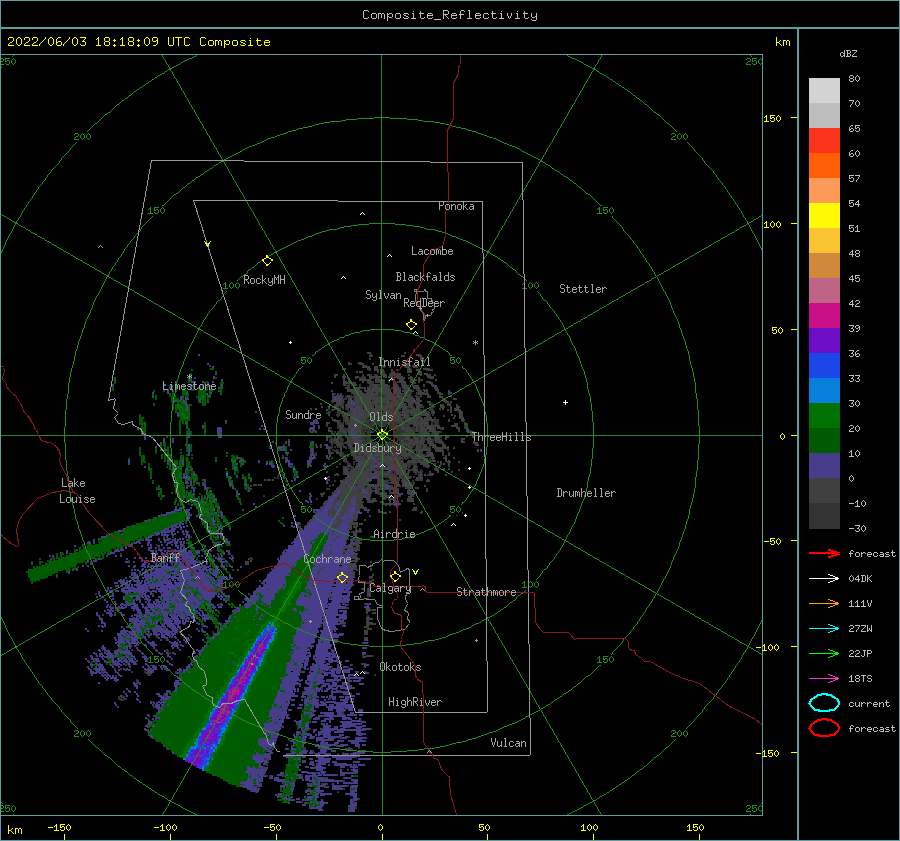This screenshot has width=900, height=841.
Task: Click the white 04DK arrow legend icon
Action: 824,579
